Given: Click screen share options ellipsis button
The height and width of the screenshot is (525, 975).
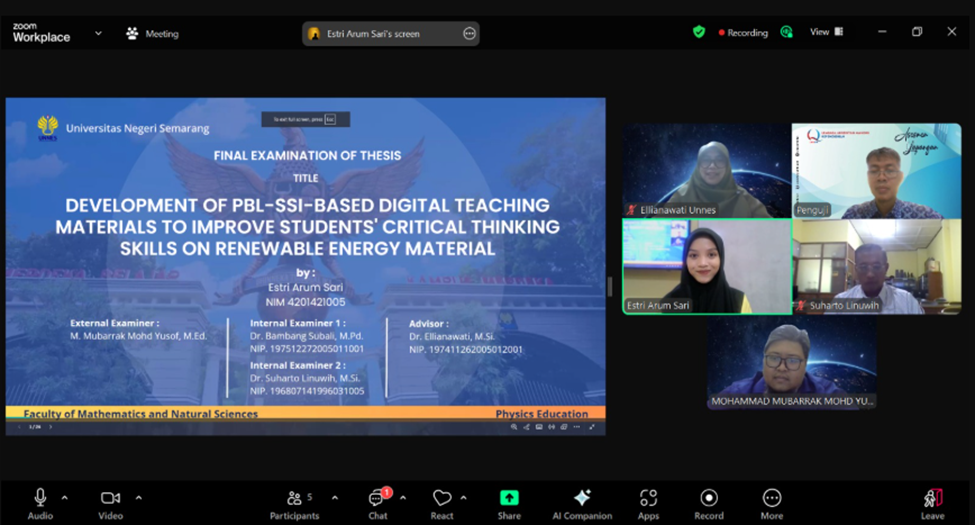Looking at the screenshot, I should click(469, 34).
